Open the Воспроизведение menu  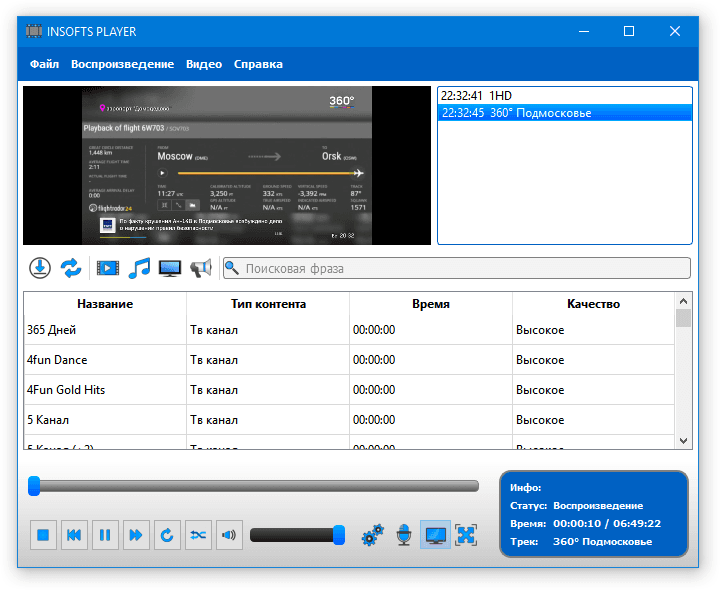coord(122,64)
